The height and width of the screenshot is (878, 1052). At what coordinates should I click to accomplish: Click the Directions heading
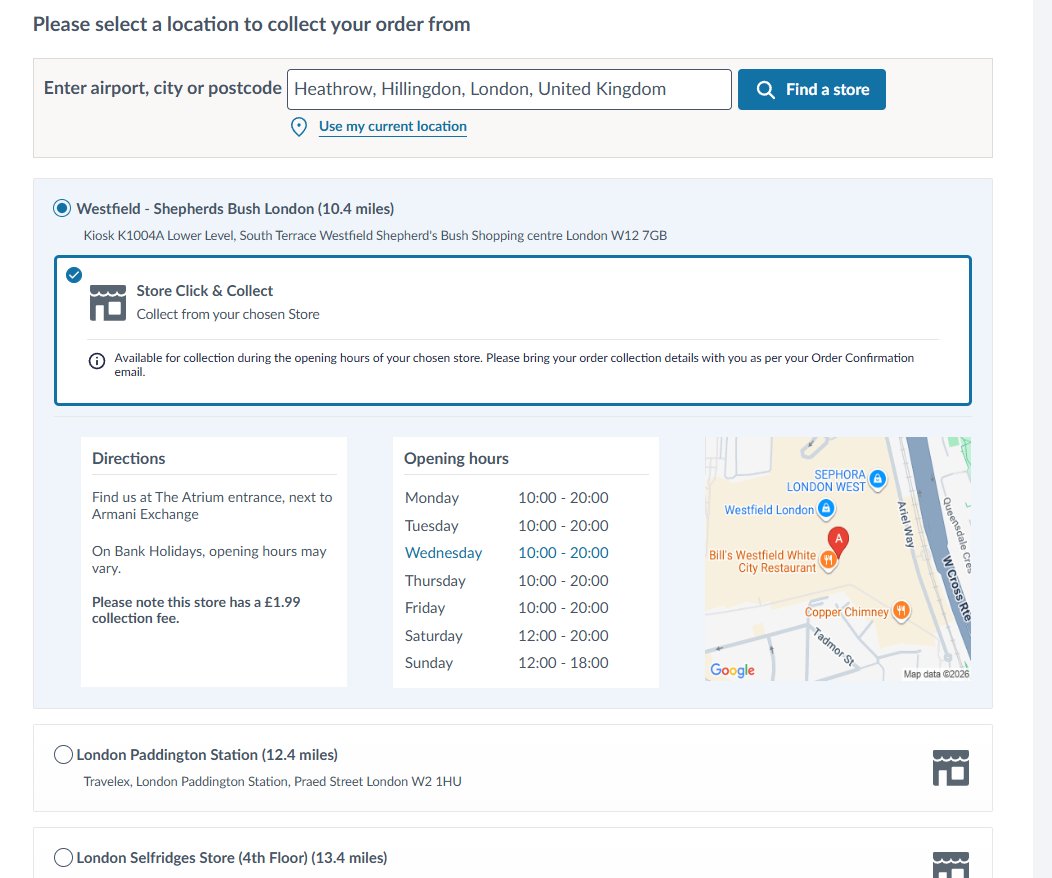pos(128,458)
